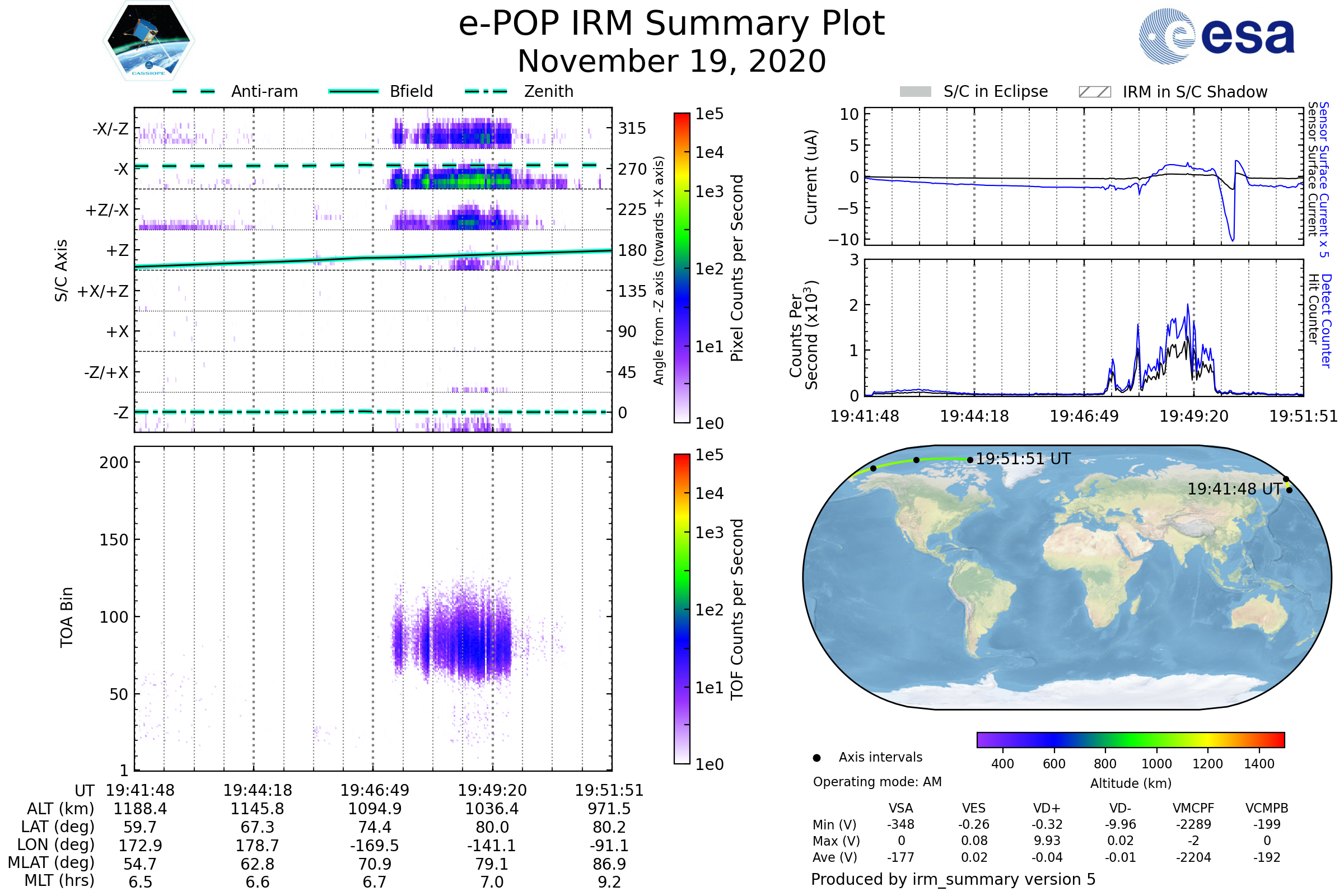
Task: Click the Sensor Surface Current x 5 label
Action: point(1324,179)
